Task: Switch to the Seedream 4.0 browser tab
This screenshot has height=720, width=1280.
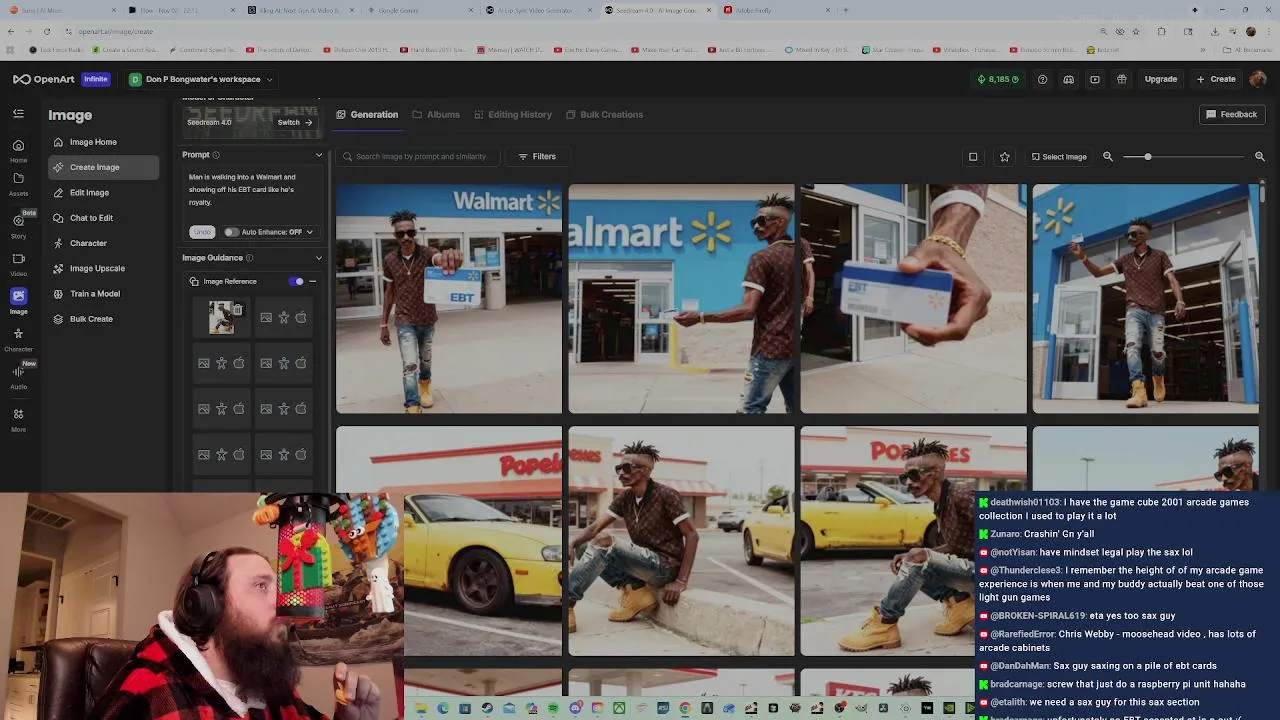Action: (656, 10)
